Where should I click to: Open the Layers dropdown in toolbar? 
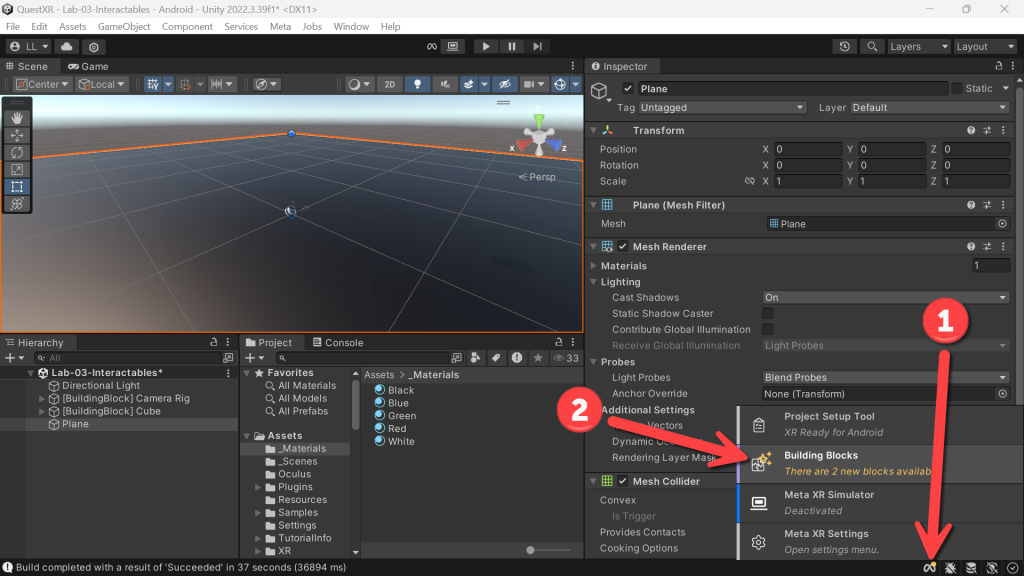(x=918, y=46)
